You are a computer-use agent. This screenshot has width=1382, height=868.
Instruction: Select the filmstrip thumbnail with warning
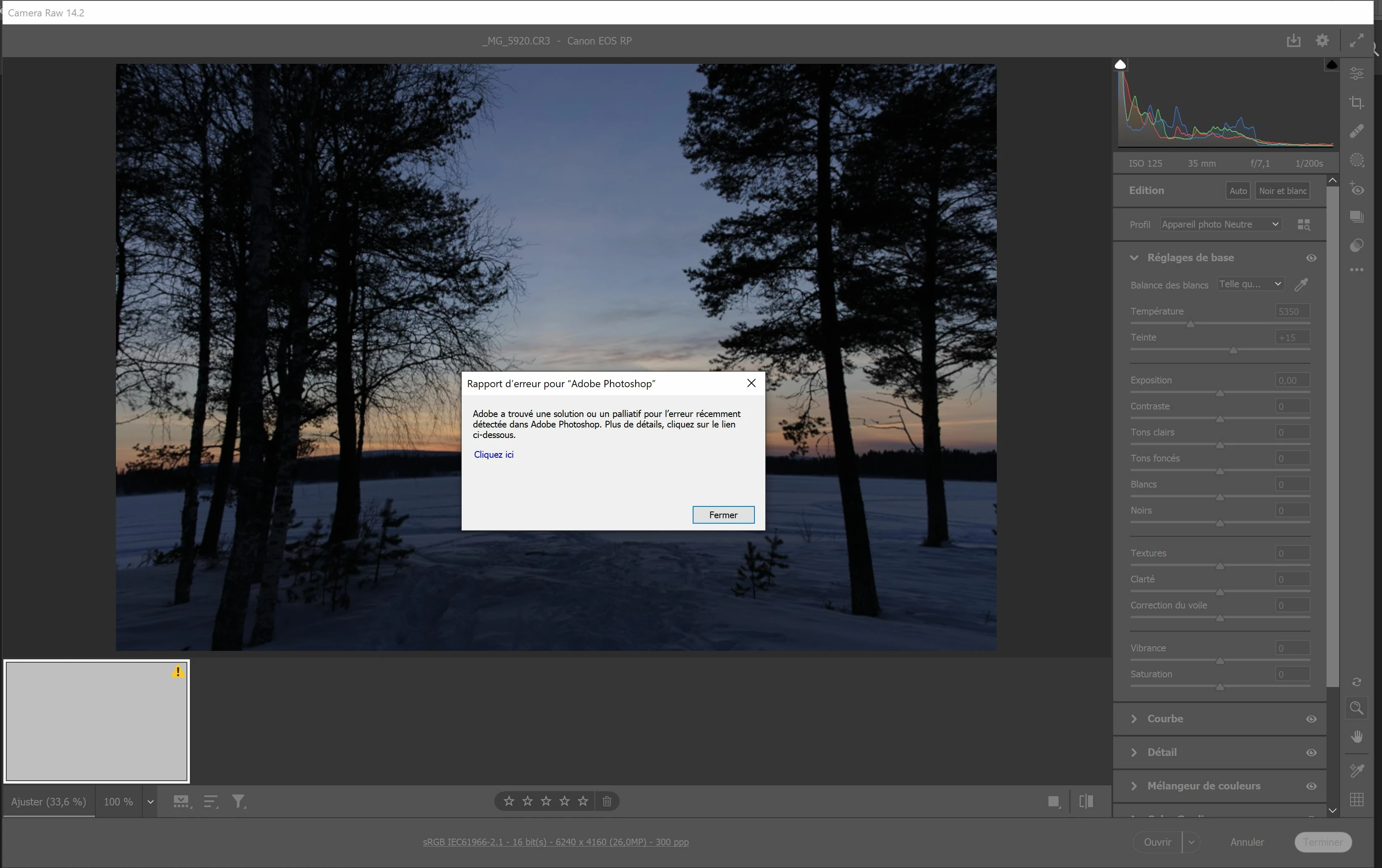(x=97, y=721)
